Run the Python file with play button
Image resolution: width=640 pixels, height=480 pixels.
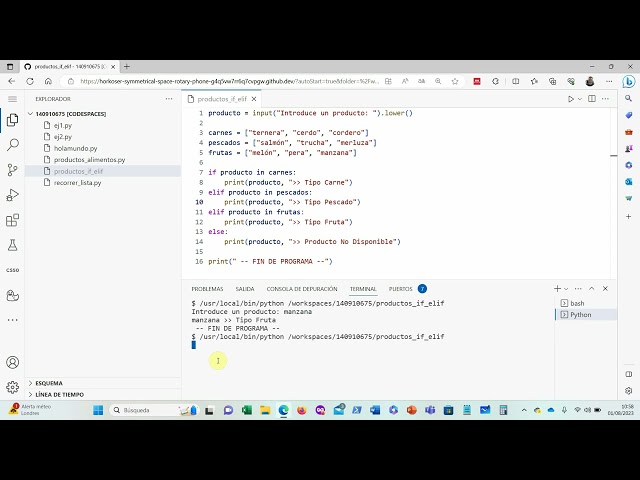[571, 99]
